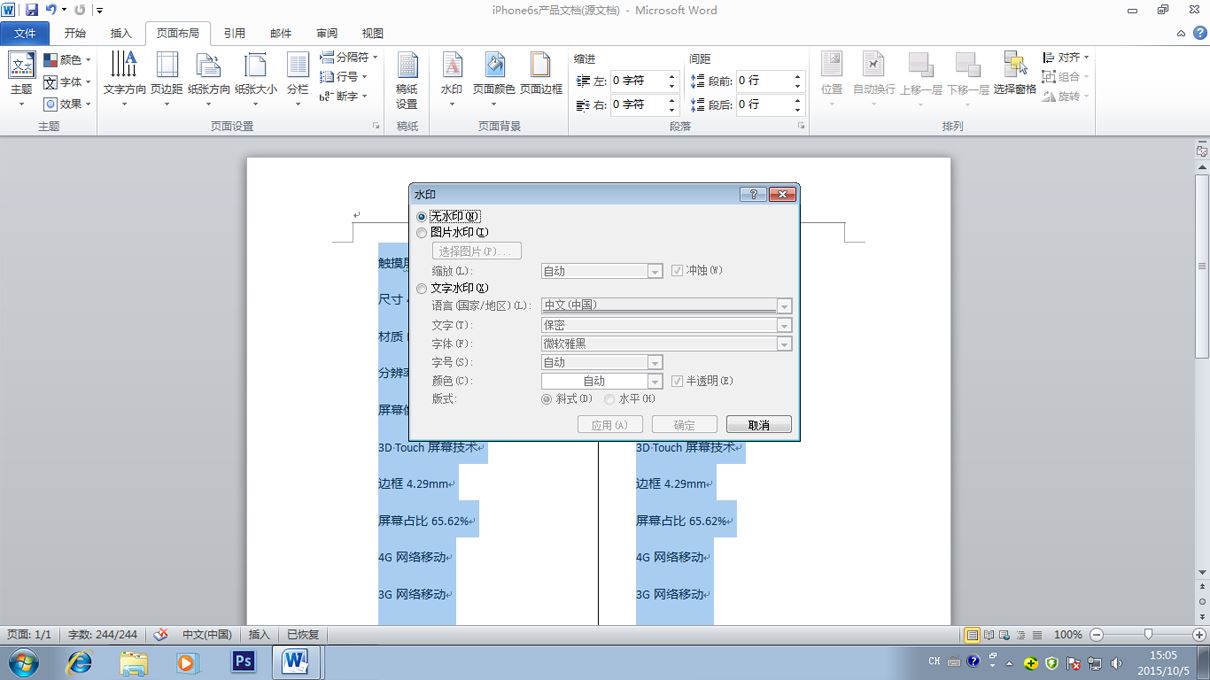This screenshot has height=680, width=1210.
Task: Expand the 字体 font dropdown showing 微软雅黑
Action: pyautogui.click(x=785, y=344)
